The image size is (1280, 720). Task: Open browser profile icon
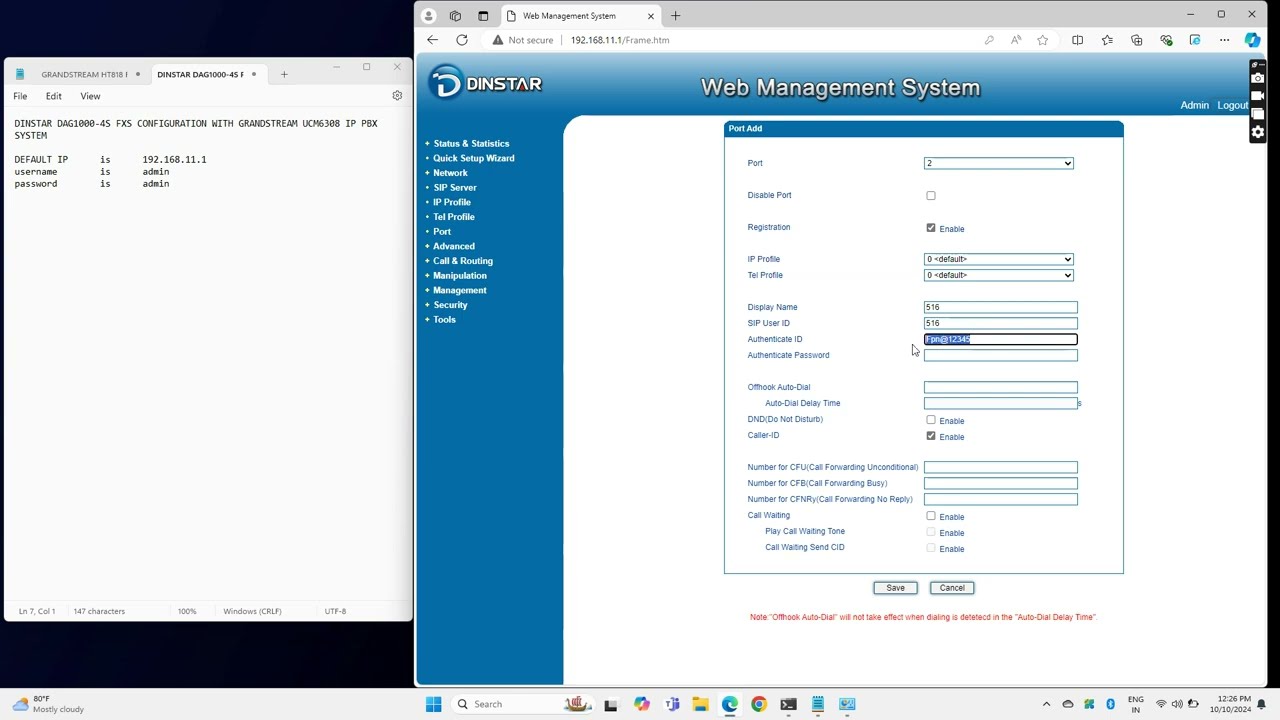coord(428,15)
